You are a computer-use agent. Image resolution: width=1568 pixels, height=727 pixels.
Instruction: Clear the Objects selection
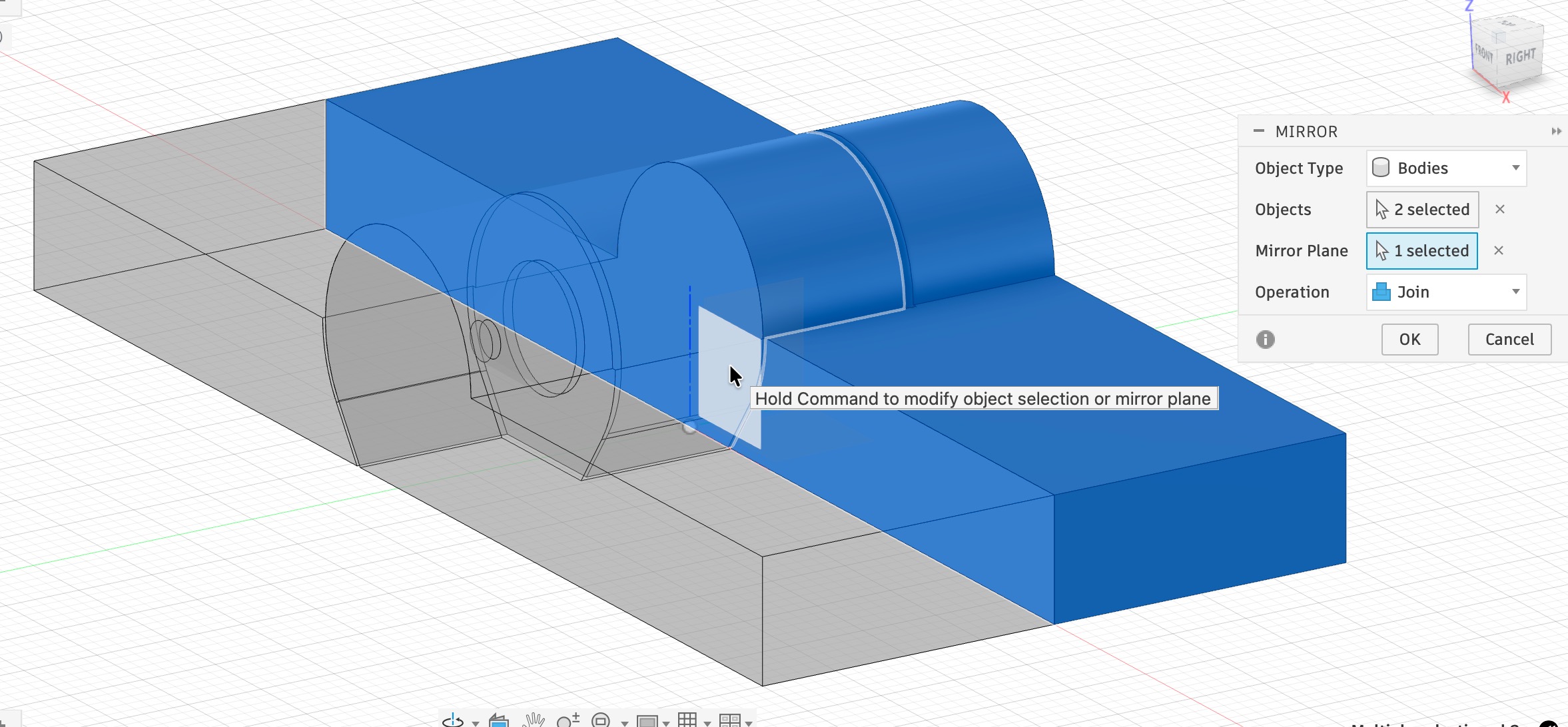pyautogui.click(x=1500, y=210)
